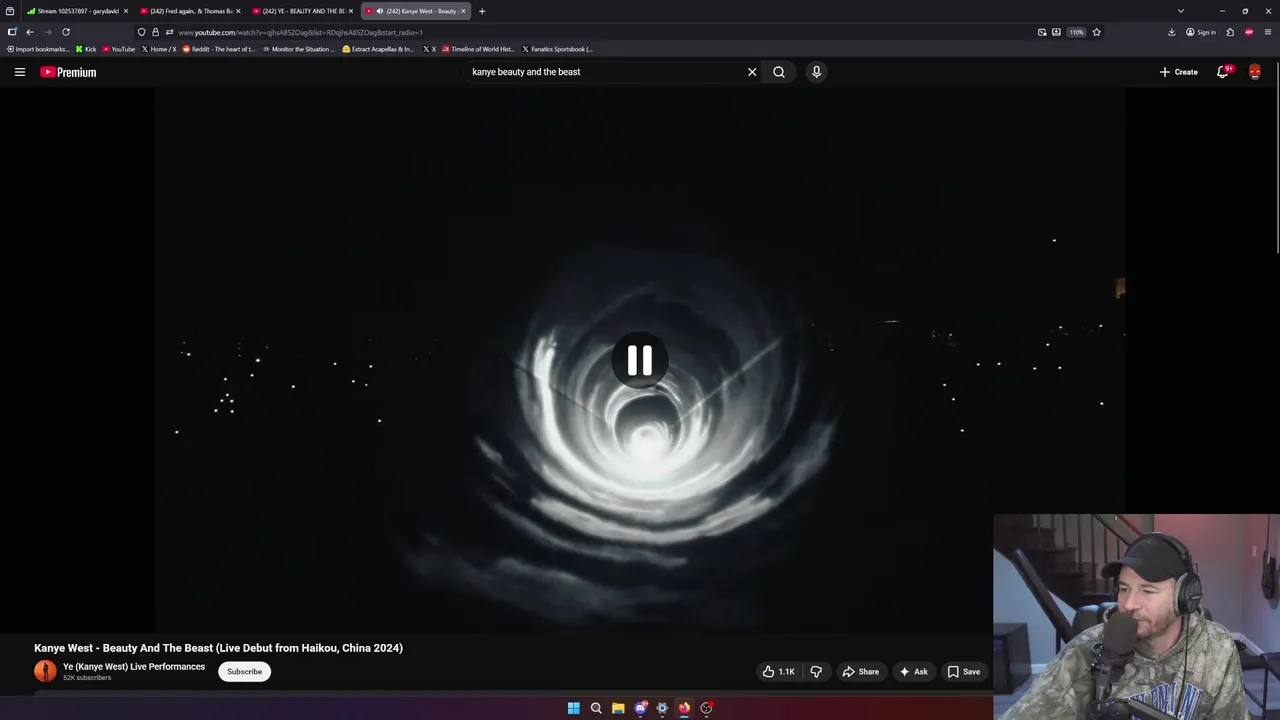
Task: Go to YouTube Premium home logo
Action: 68,72
